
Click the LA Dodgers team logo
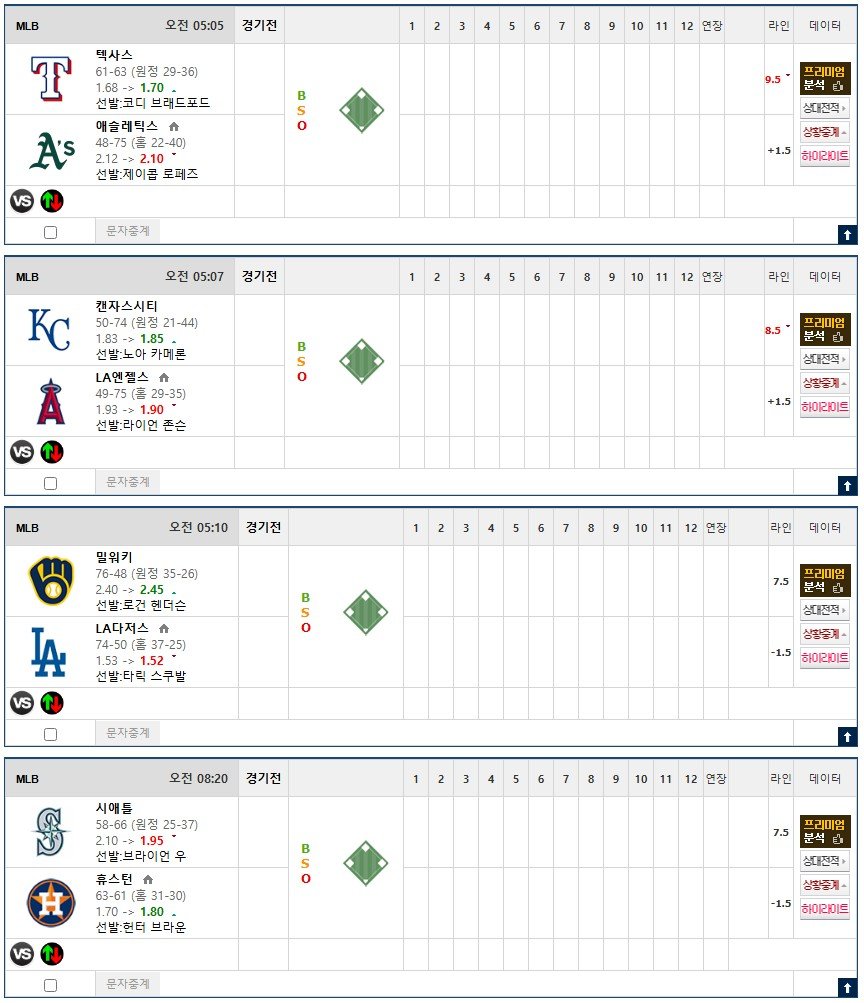49,652
